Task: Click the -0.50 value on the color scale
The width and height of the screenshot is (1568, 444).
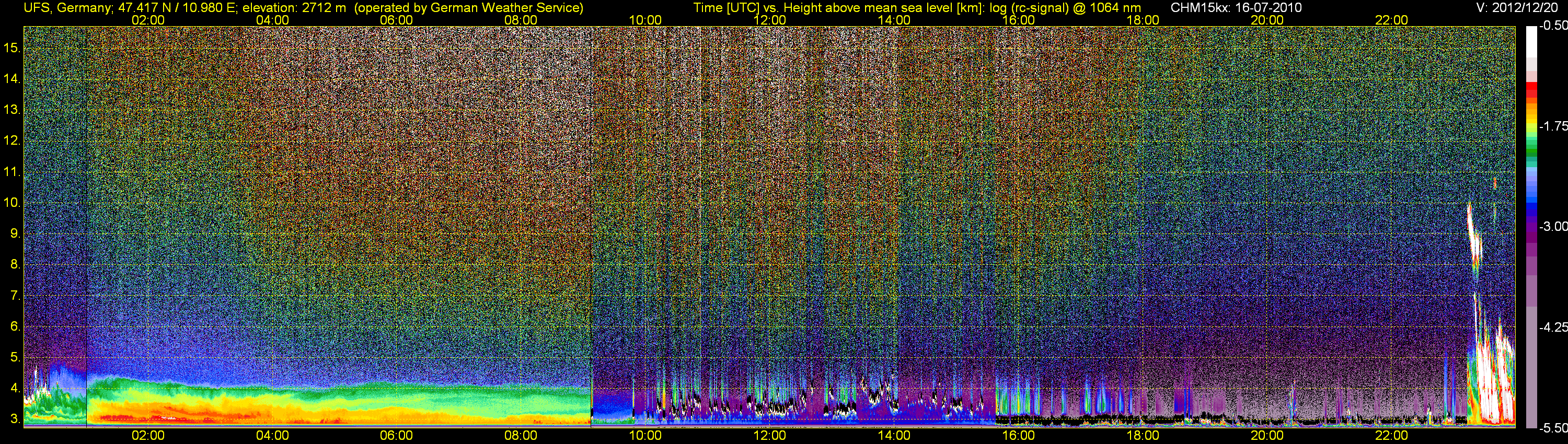Action: click(x=1553, y=26)
